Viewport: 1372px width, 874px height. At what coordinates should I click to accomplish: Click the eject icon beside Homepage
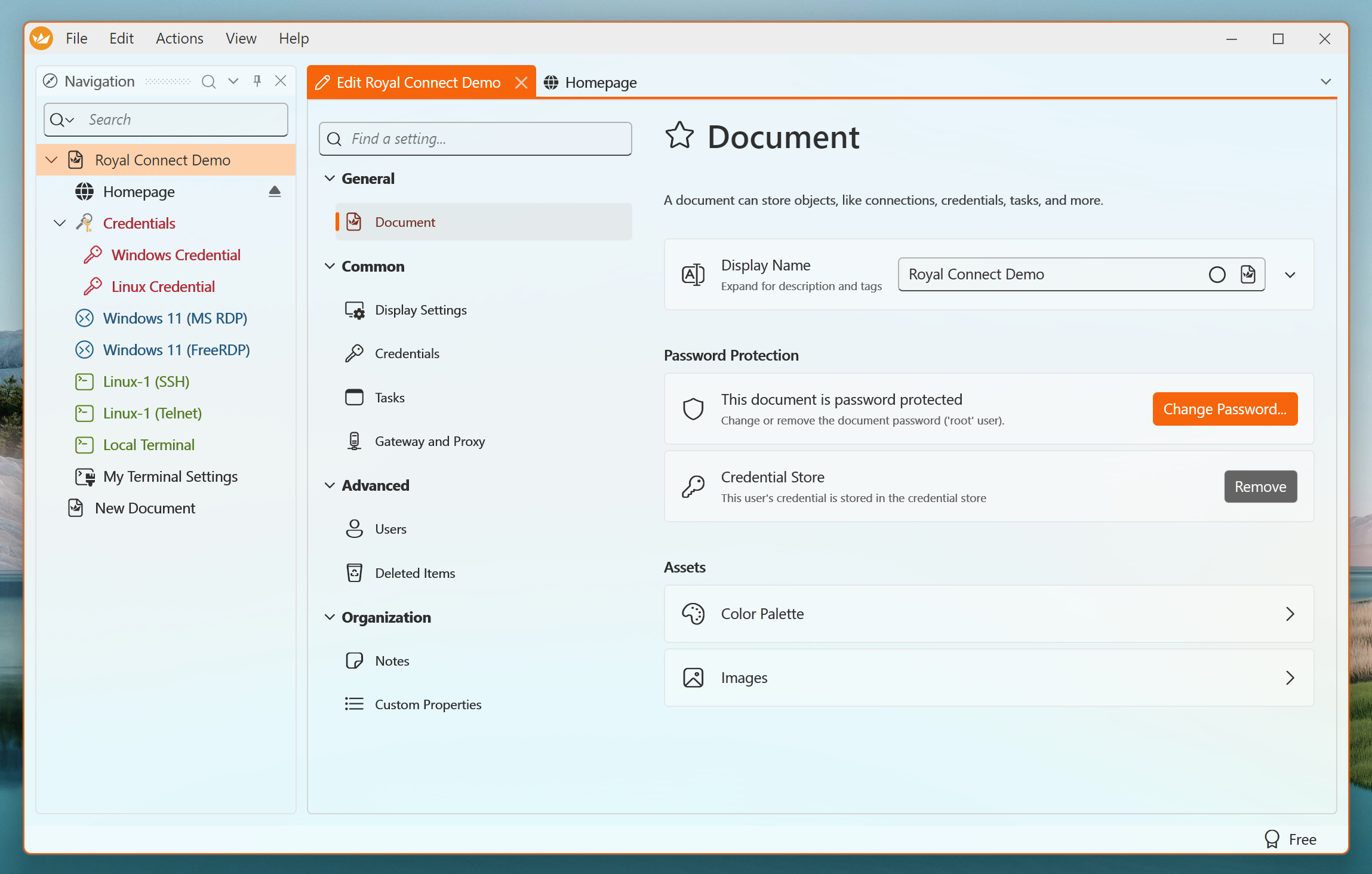(x=275, y=192)
